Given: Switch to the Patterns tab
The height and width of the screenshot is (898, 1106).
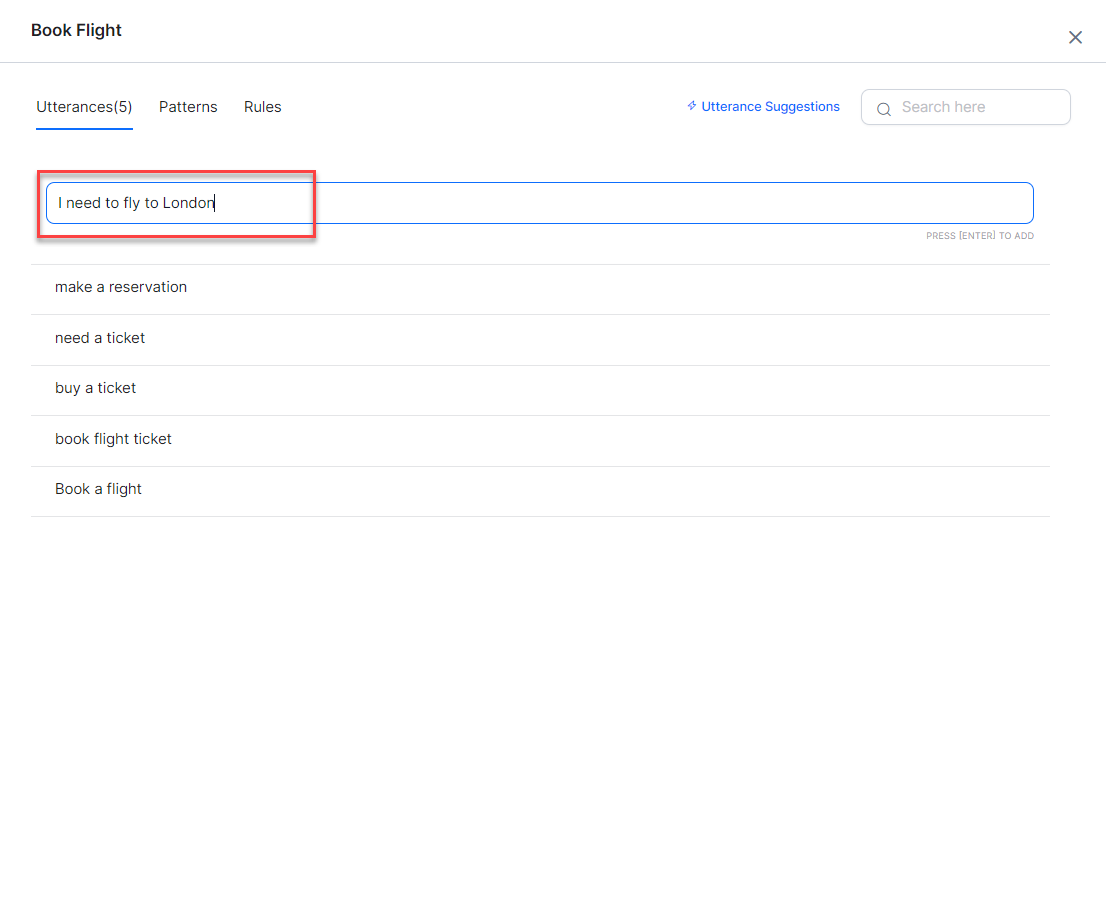Looking at the screenshot, I should [188, 107].
